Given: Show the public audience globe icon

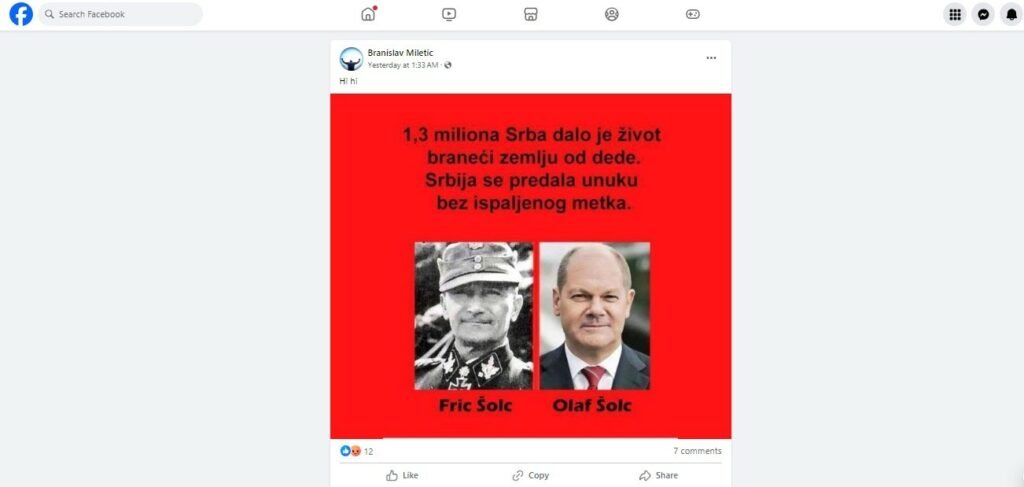Looking at the screenshot, I should coord(448,65).
